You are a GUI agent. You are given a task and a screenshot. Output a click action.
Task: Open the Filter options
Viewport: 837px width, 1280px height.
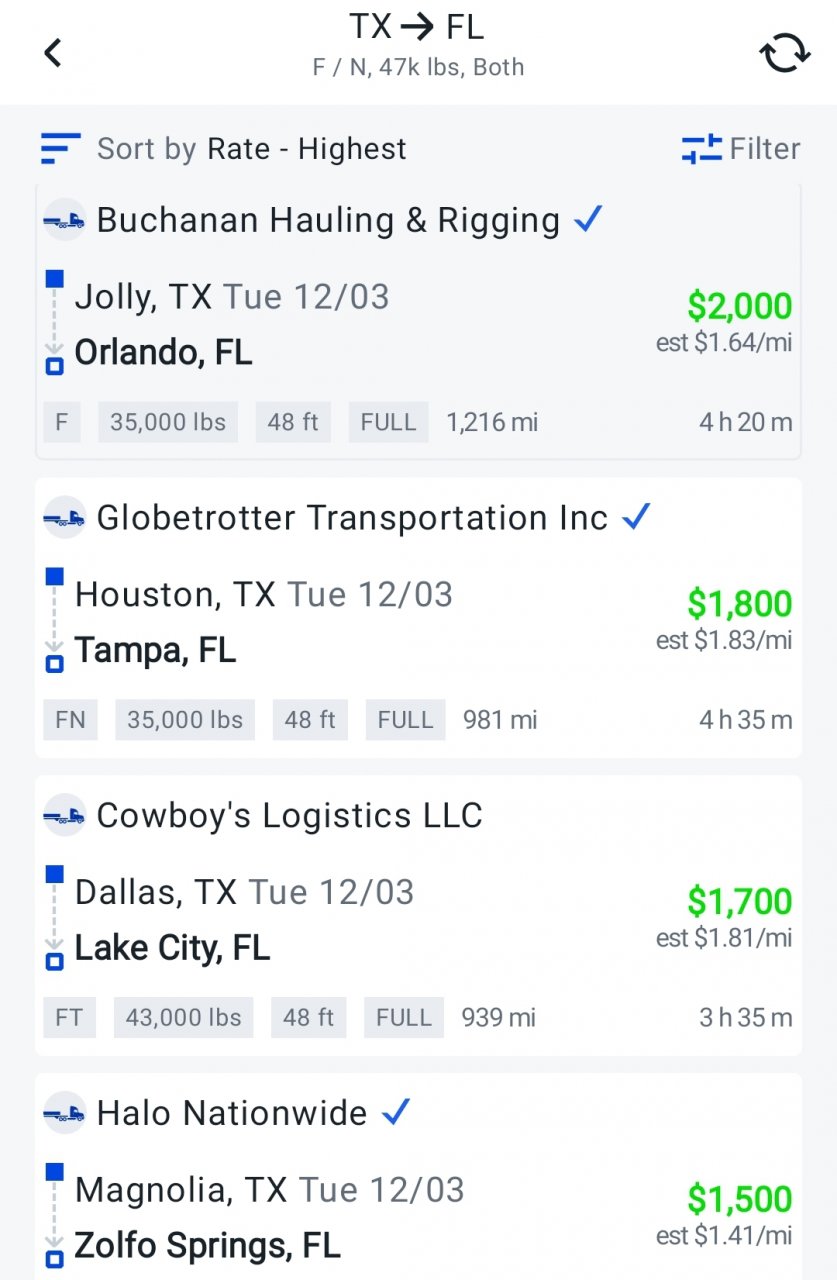pos(741,149)
